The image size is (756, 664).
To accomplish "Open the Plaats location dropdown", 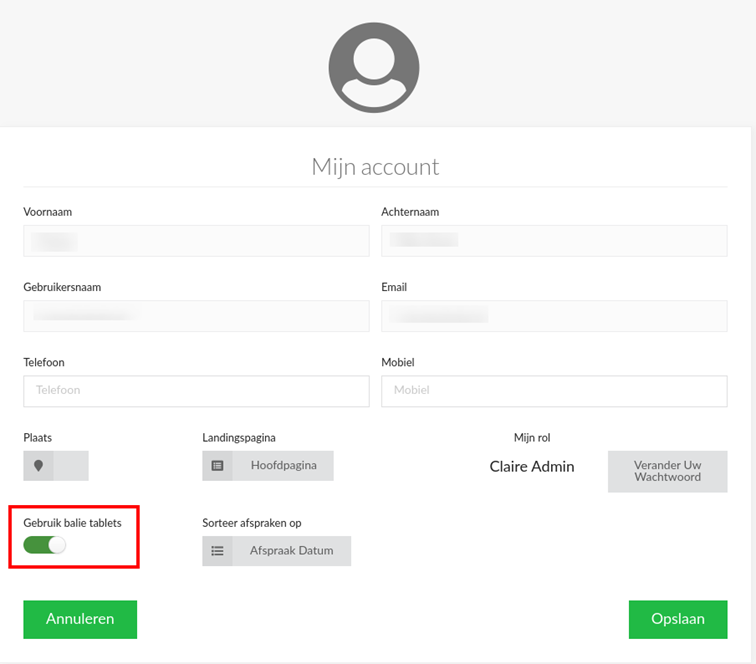I will coord(70,466).
